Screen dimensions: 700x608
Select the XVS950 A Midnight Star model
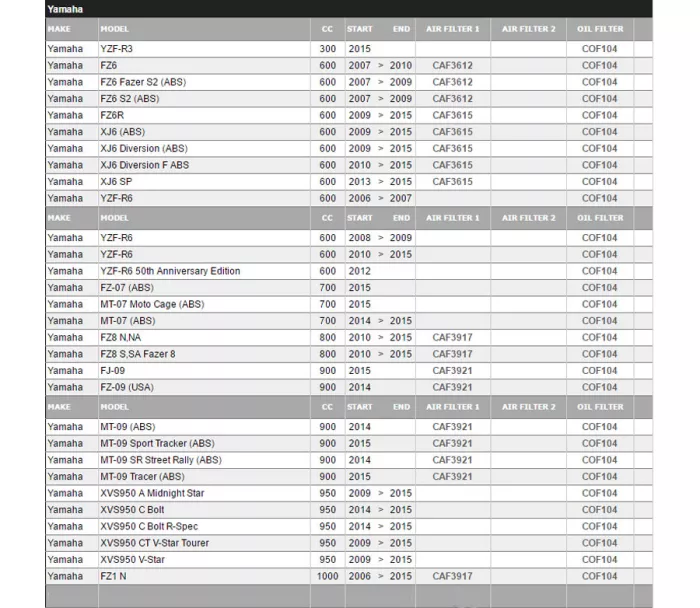[x=152, y=493]
